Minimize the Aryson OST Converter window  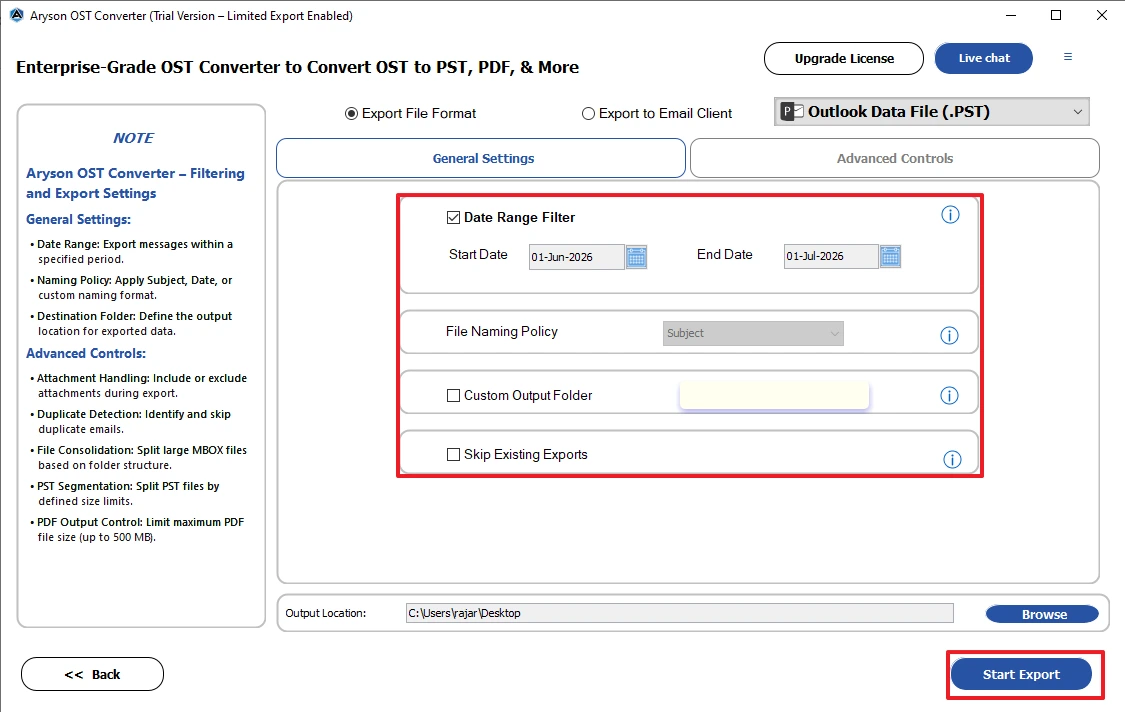(1011, 15)
